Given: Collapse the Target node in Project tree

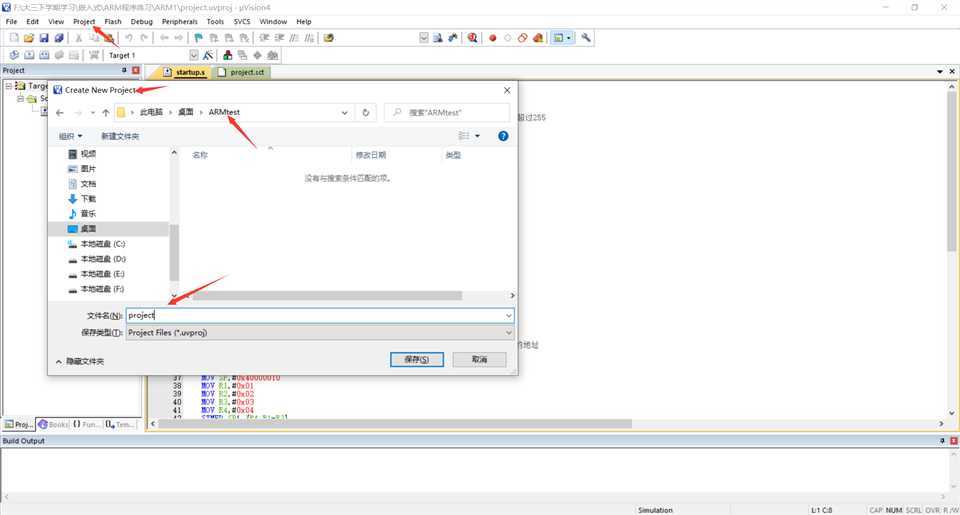Looking at the screenshot, I should pos(9,86).
